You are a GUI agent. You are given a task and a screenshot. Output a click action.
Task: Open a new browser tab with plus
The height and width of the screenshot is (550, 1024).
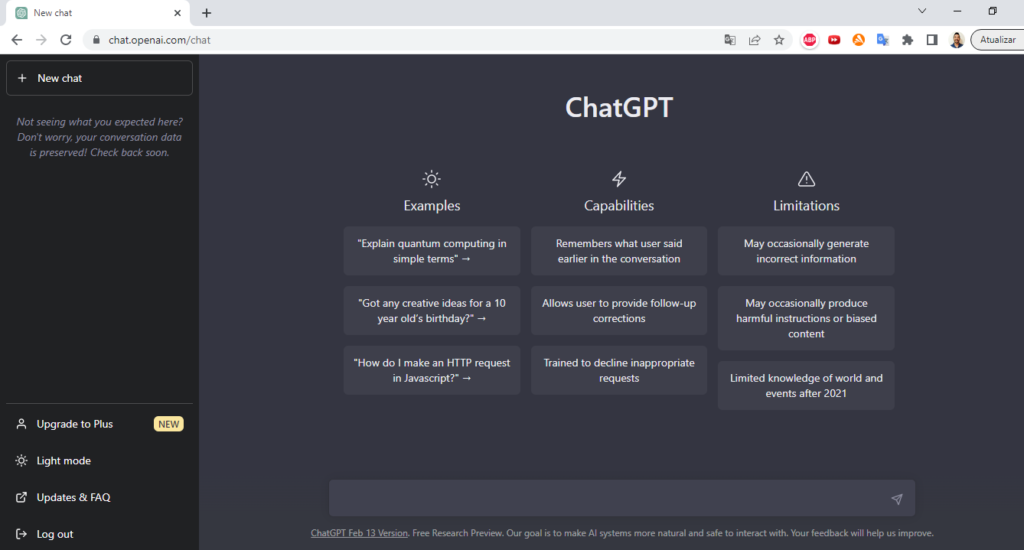pyautogui.click(x=206, y=13)
